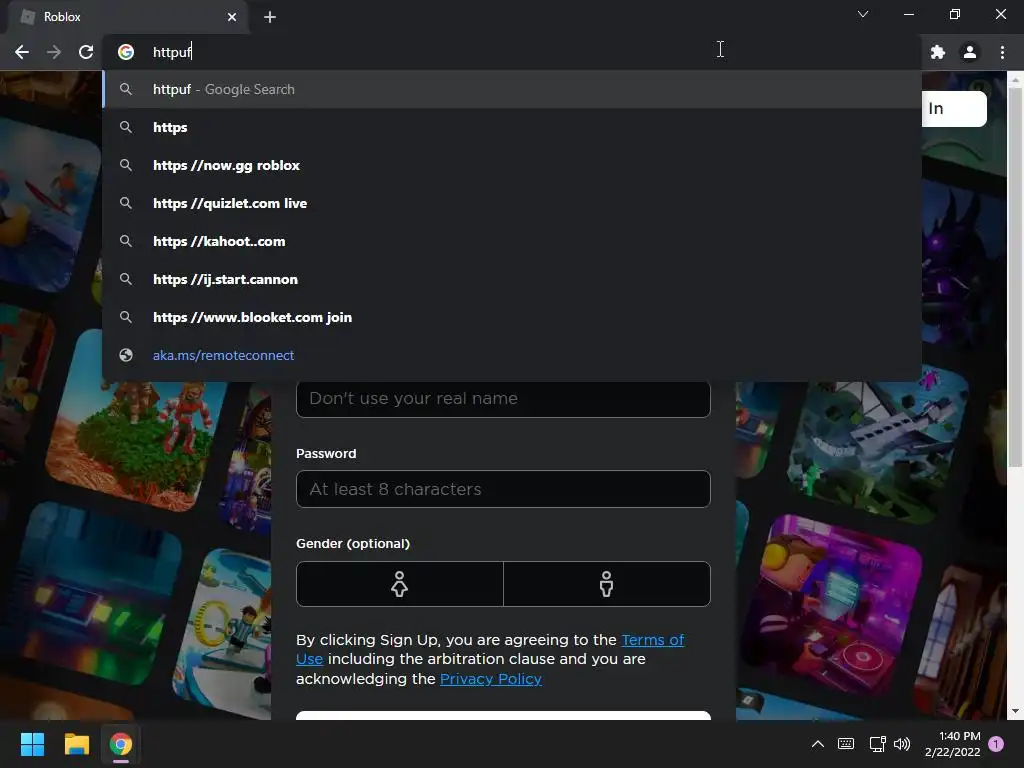This screenshot has width=1024, height=768.
Task: Open the touch keyboard tray icon
Action: (846, 744)
